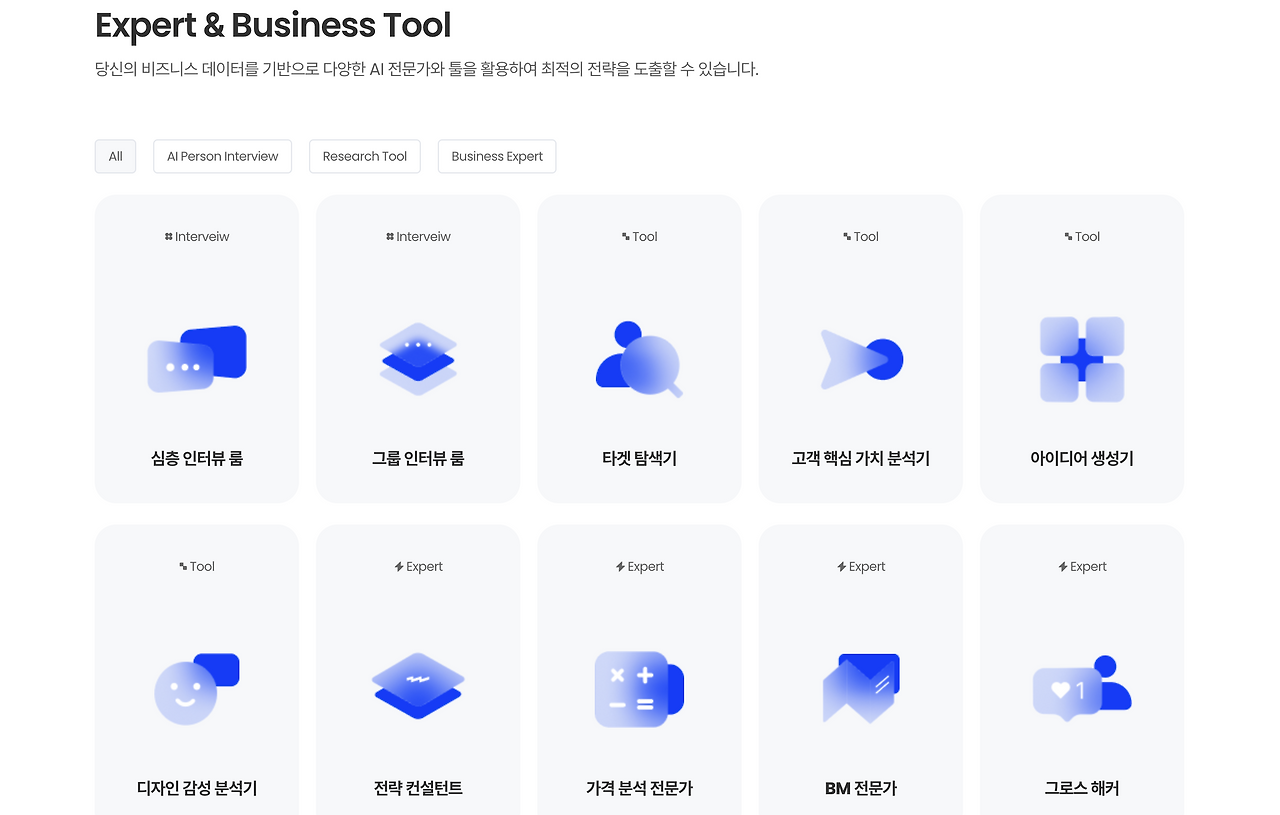Click the smiley face icon on 디자인 감성 분석기
The height and width of the screenshot is (815, 1280).
(197, 688)
